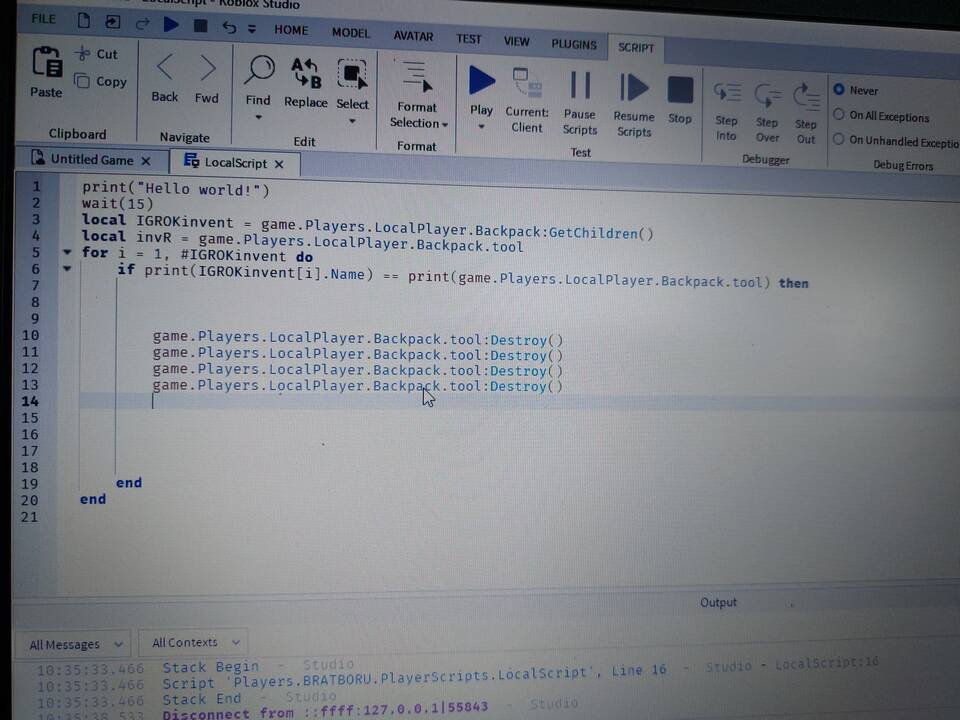Screen dimensions: 960x720
Task: Click Step Over in Debugger
Action: 767,96
